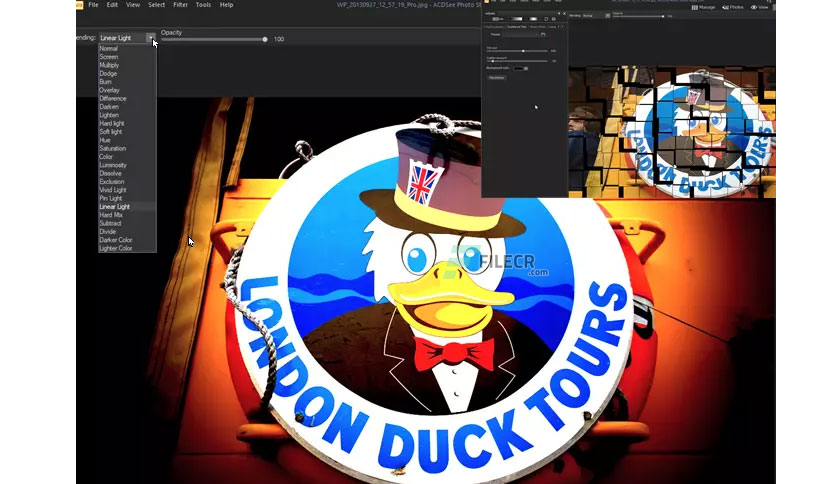836x484 pixels.
Task: Choose Soft light blend mode
Action: [x=127, y=132]
